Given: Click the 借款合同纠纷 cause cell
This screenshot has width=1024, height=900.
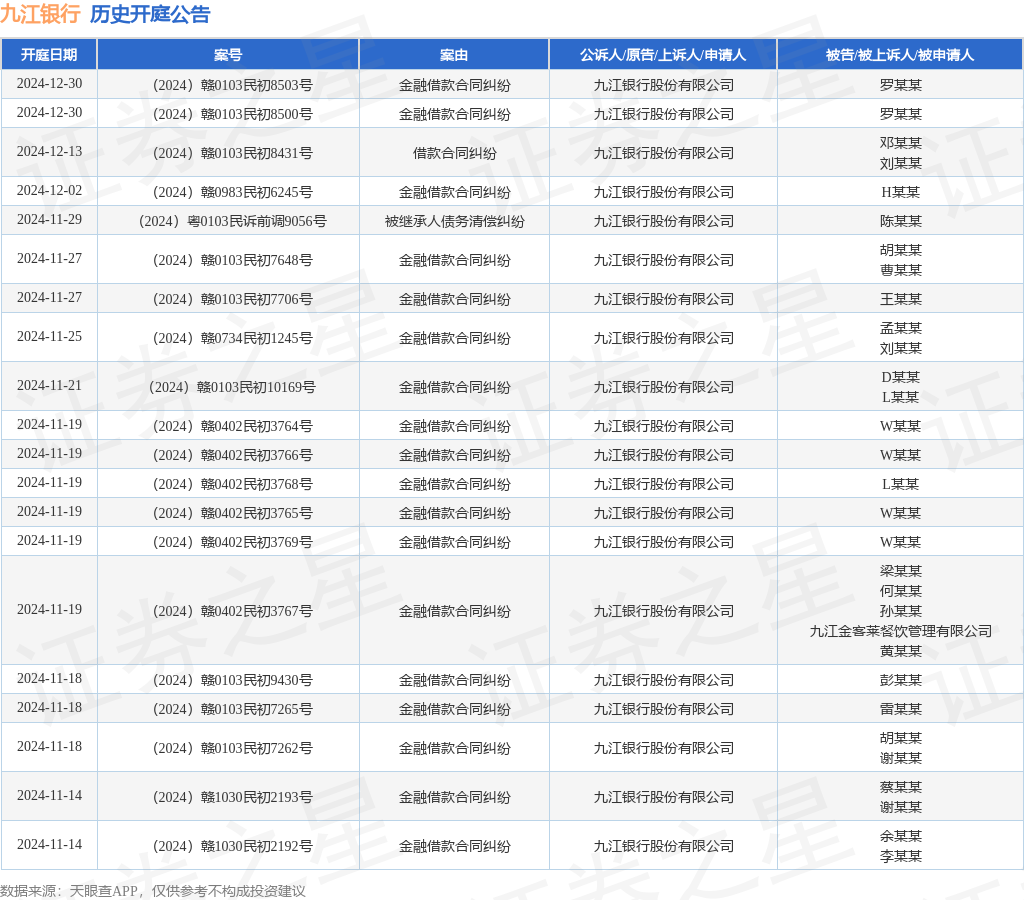Looking at the screenshot, I should click(455, 153).
